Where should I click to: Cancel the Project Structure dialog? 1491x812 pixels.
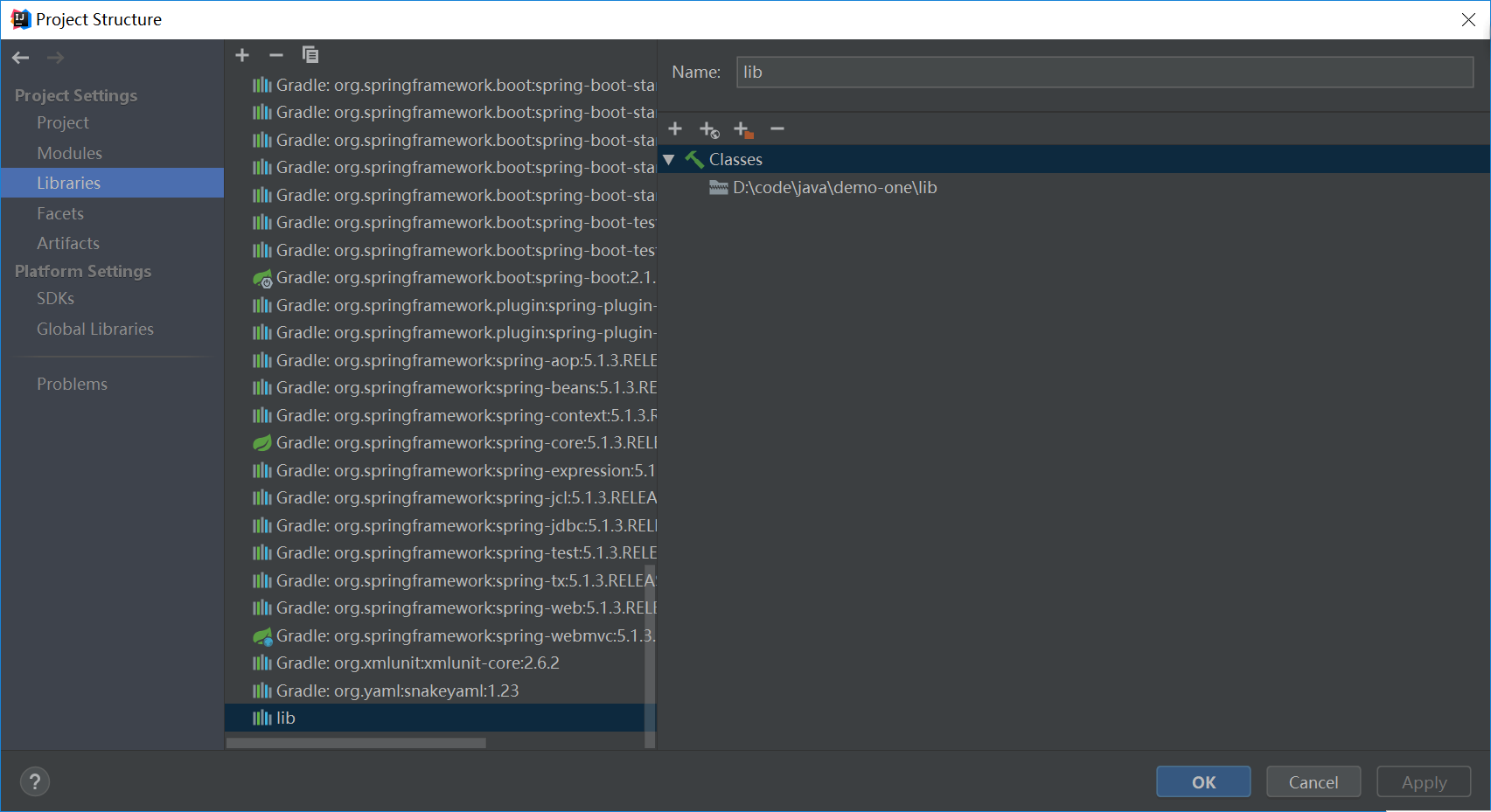(x=1313, y=781)
